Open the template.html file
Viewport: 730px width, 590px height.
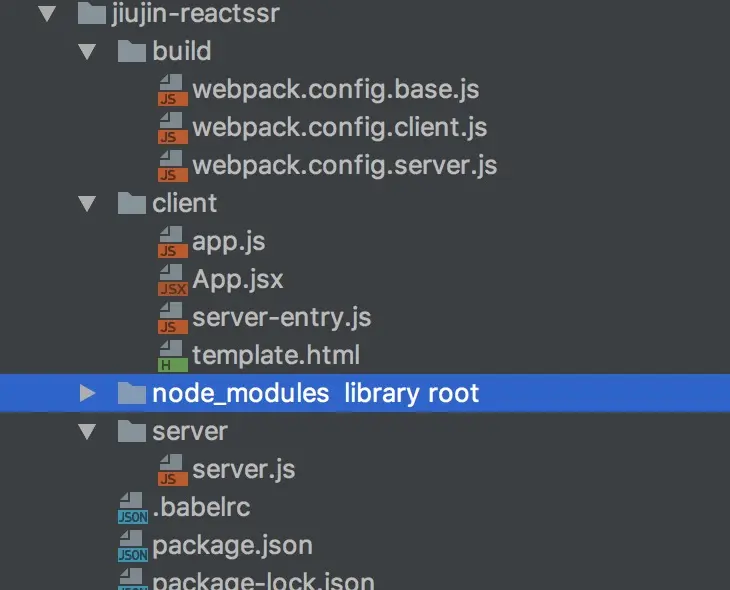(x=276, y=355)
